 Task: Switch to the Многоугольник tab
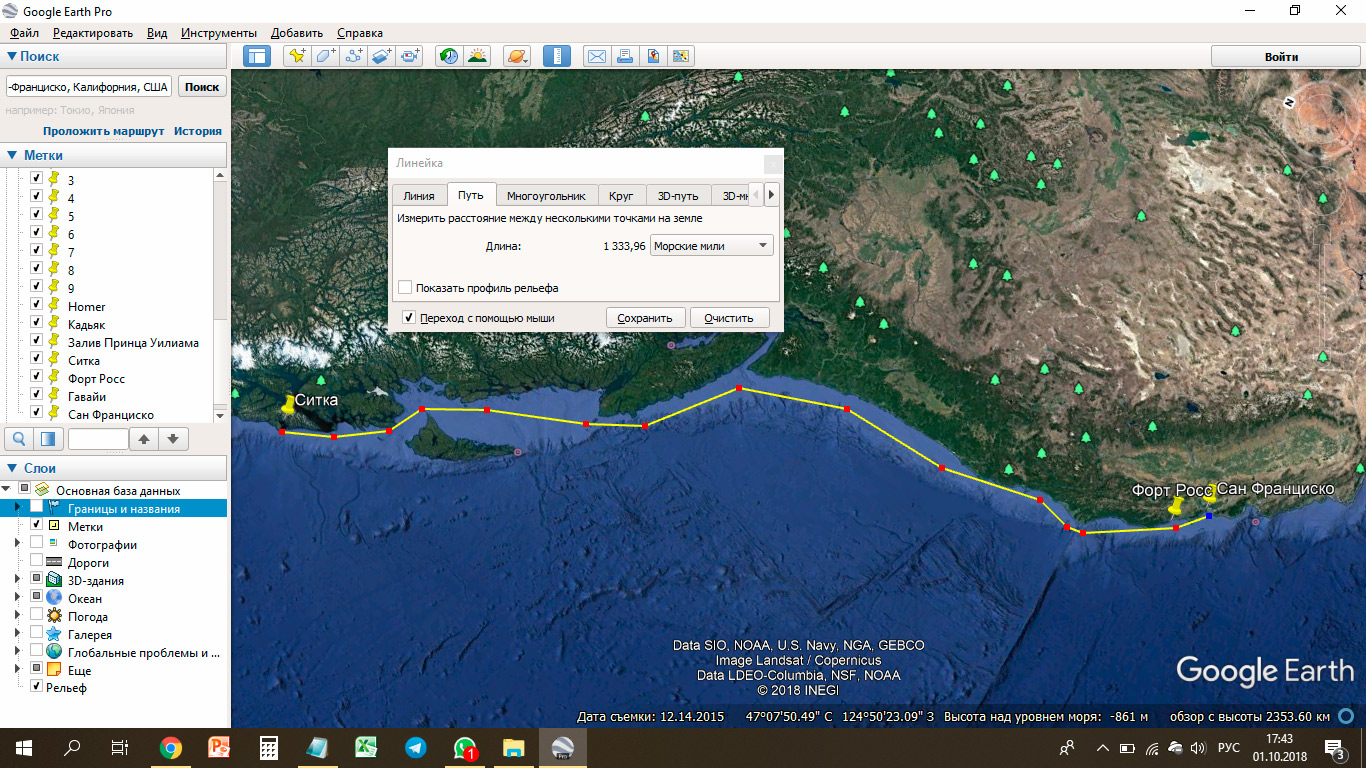(x=546, y=196)
